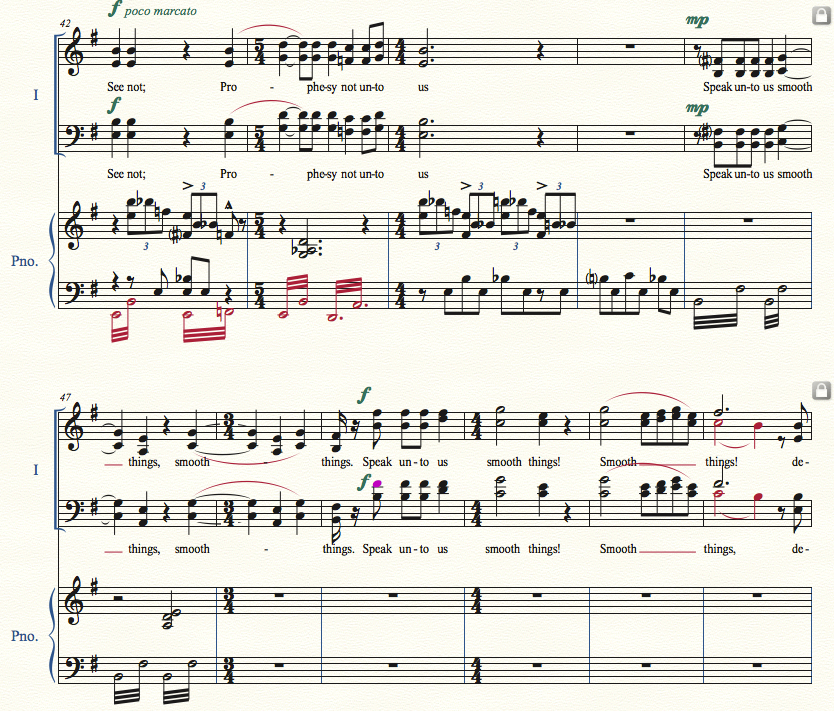This screenshot has width=834, height=711.
Task: Click the lock icon on the first system
Action: pyautogui.click(x=821, y=15)
